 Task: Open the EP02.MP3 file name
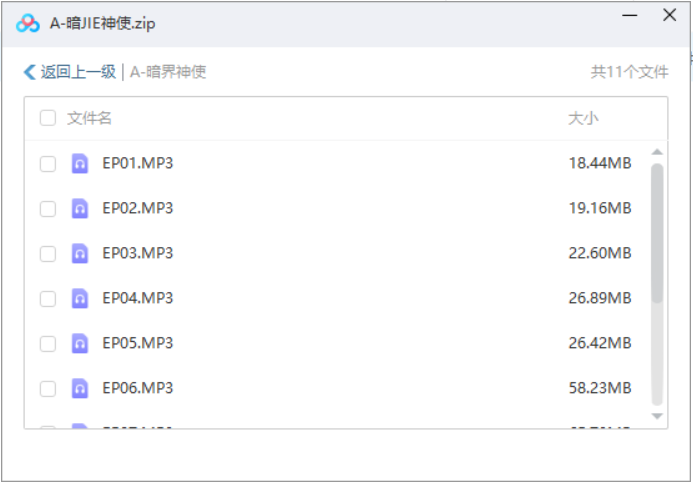pos(138,208)
